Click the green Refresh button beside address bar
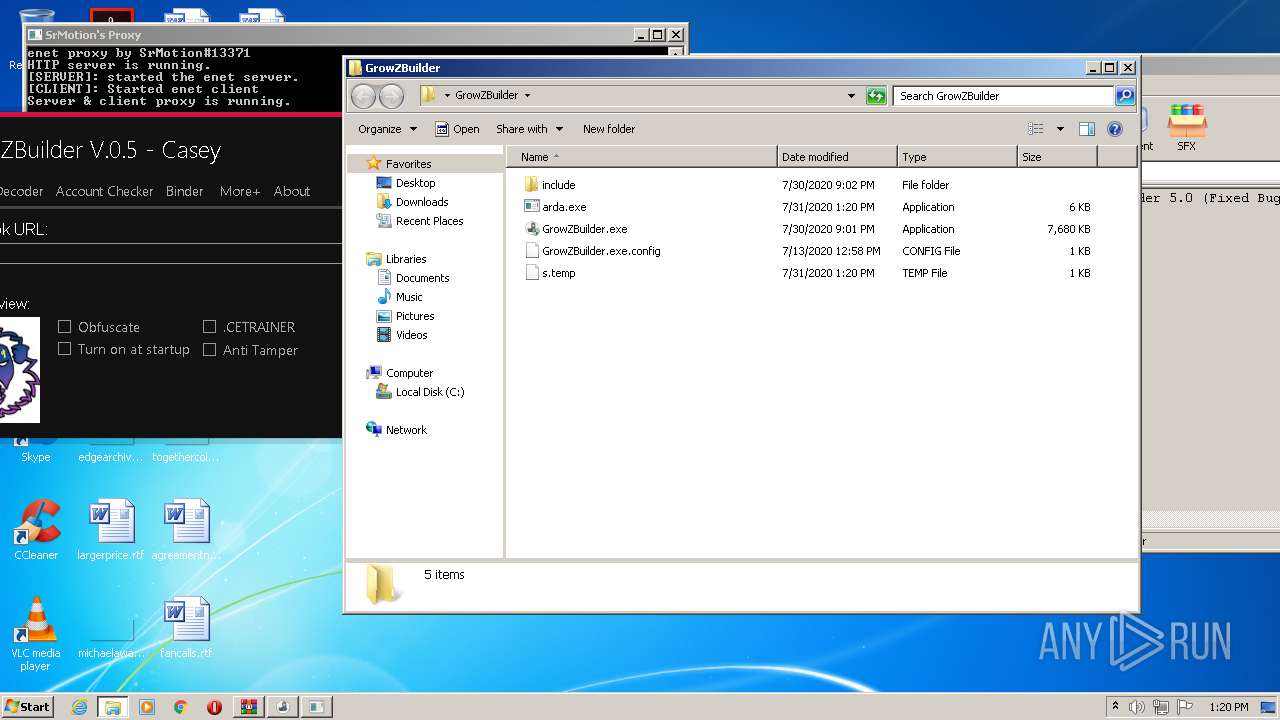This screenshot has height=720, width=1280. pos(876,96)
